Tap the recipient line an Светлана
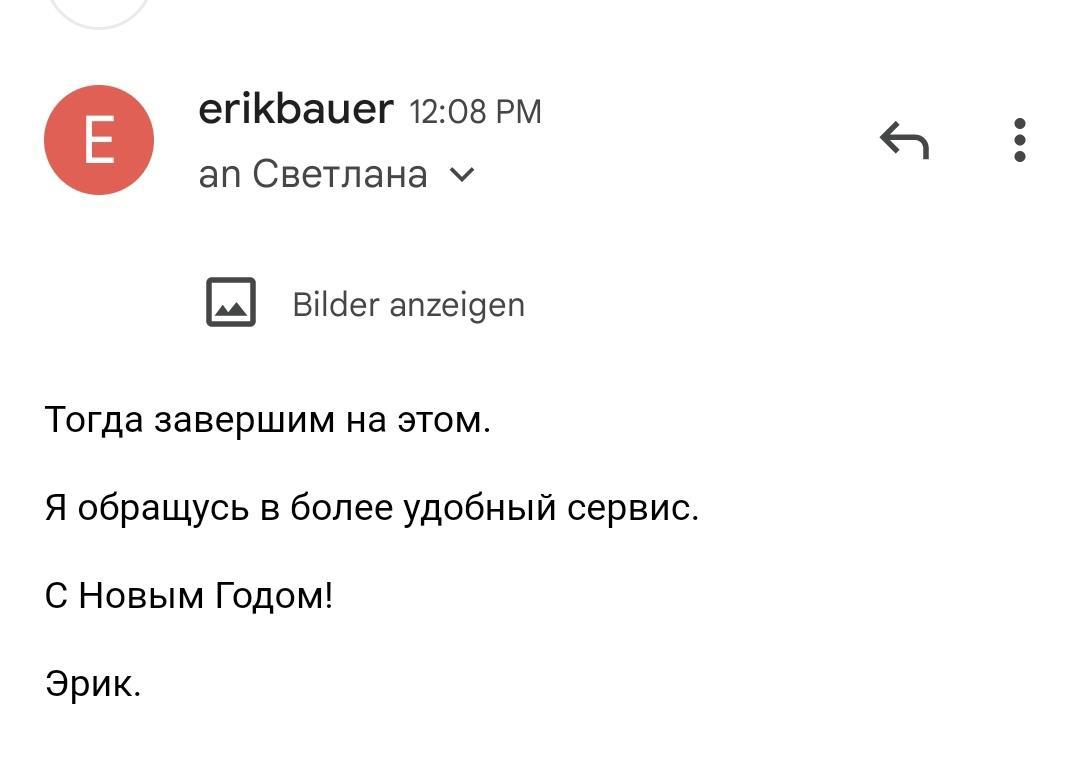The width and height of the screenshot is (1080, 768). [x=313, y=175]
